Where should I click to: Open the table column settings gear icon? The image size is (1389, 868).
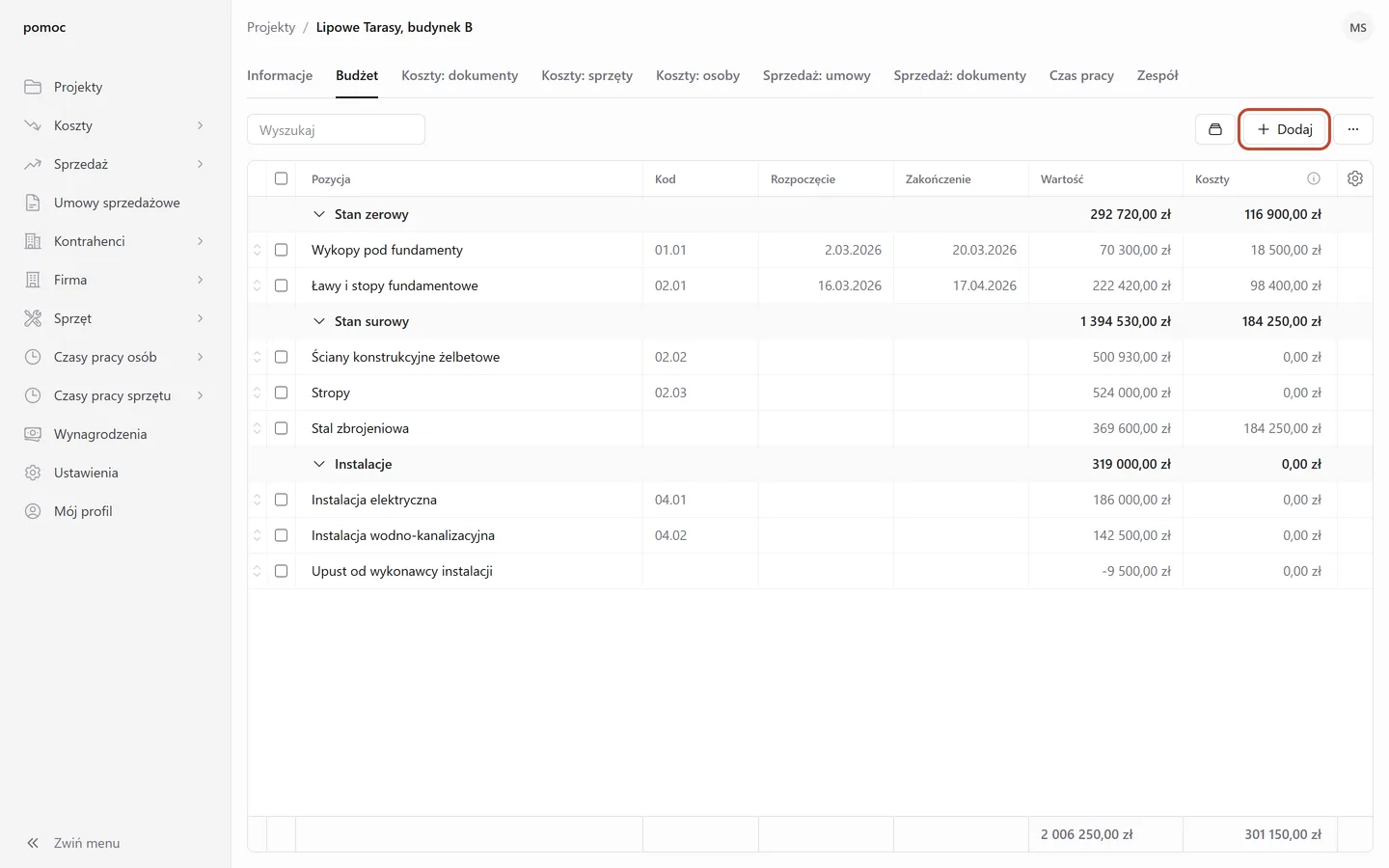pyautogui.click(x=1355, y=178)
